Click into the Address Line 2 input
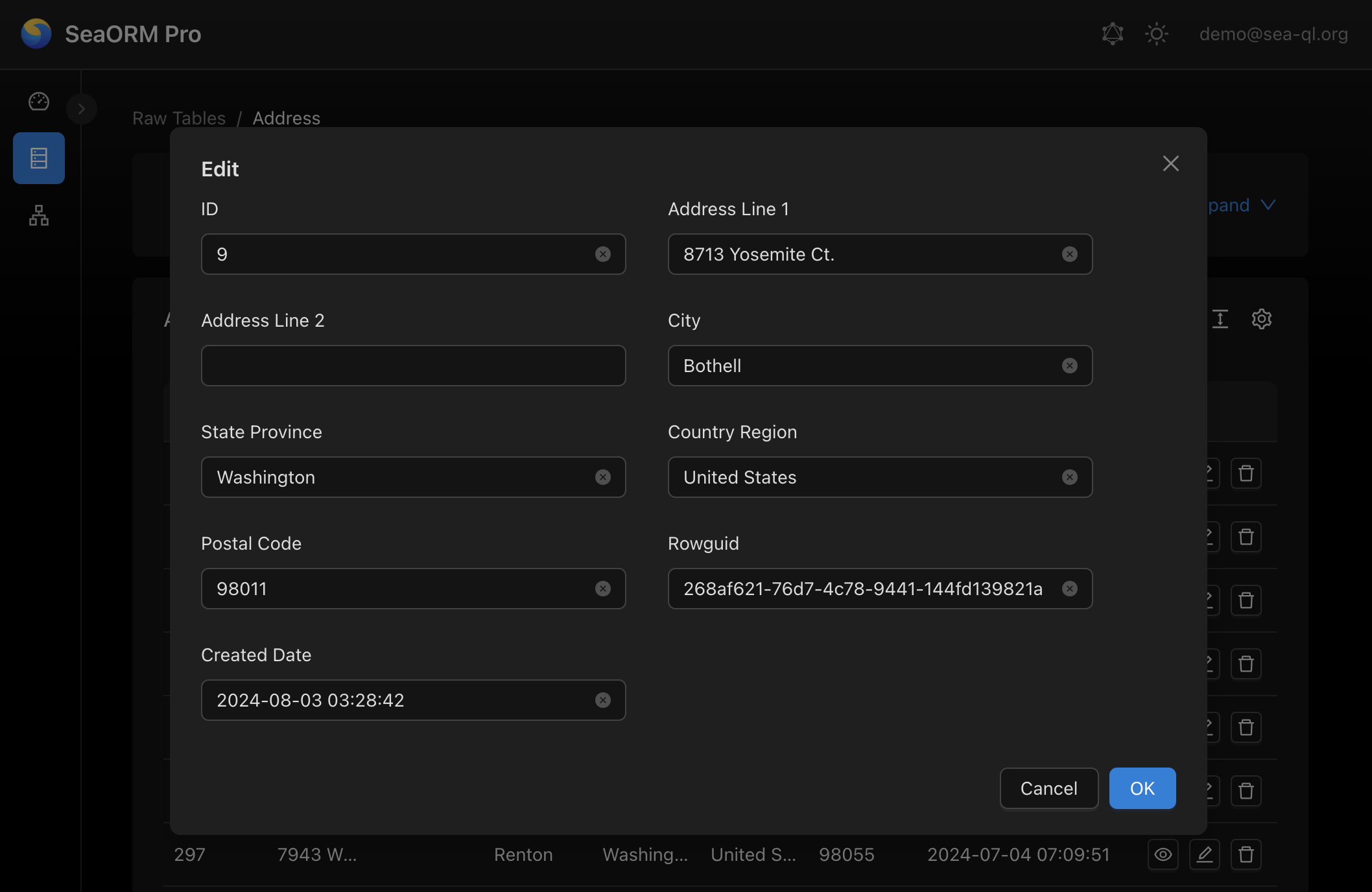This screenshot has height=892, width=1372. point(413,366)
